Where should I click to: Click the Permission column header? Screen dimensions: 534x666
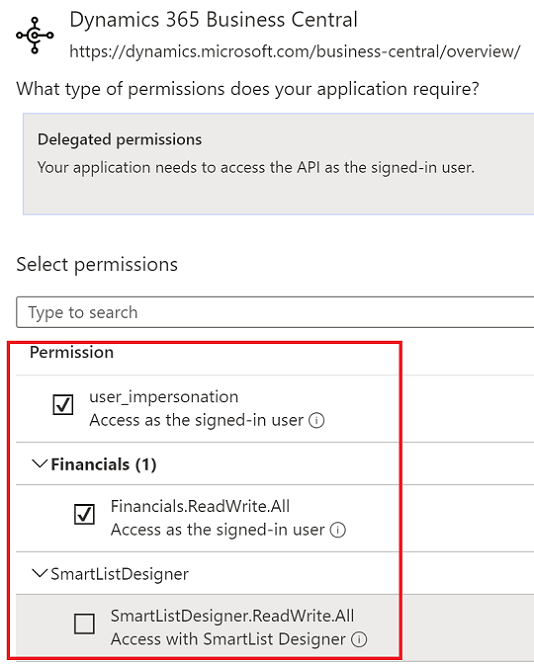click(x=72, y=352)
